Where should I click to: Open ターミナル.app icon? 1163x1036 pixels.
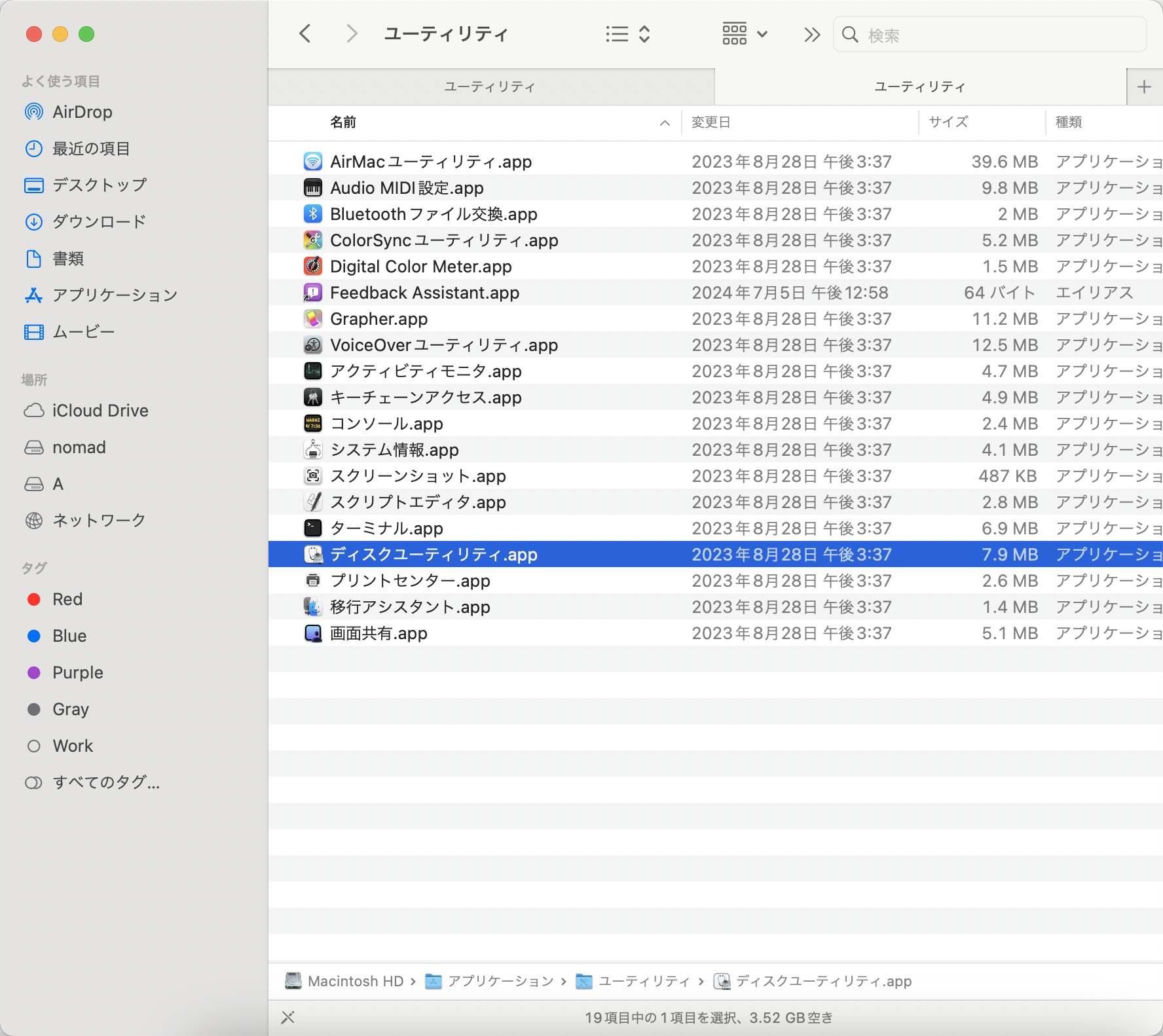tap(314, 528)
